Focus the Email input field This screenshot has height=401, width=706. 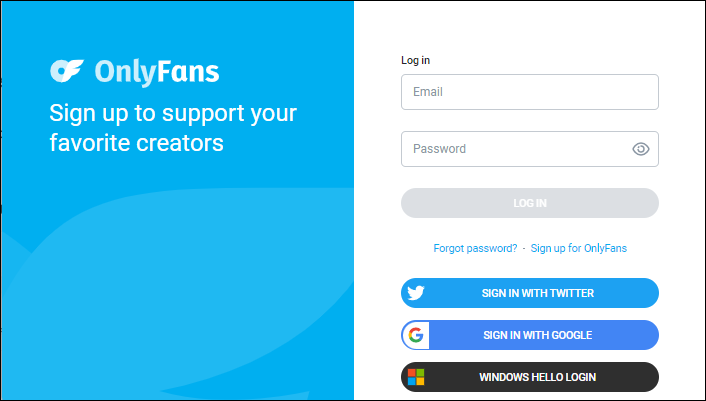point(530,92)
